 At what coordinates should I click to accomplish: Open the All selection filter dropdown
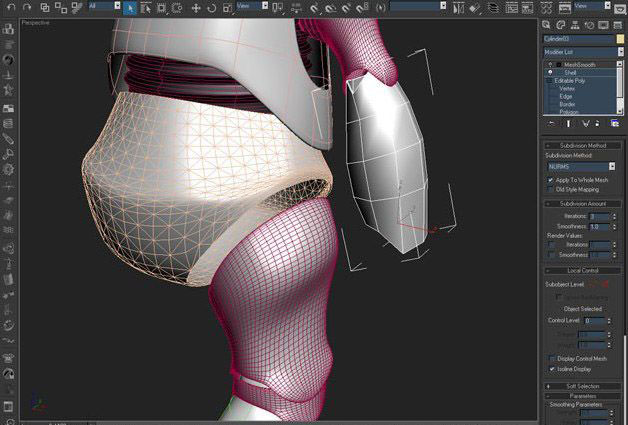tap(104, 6)
